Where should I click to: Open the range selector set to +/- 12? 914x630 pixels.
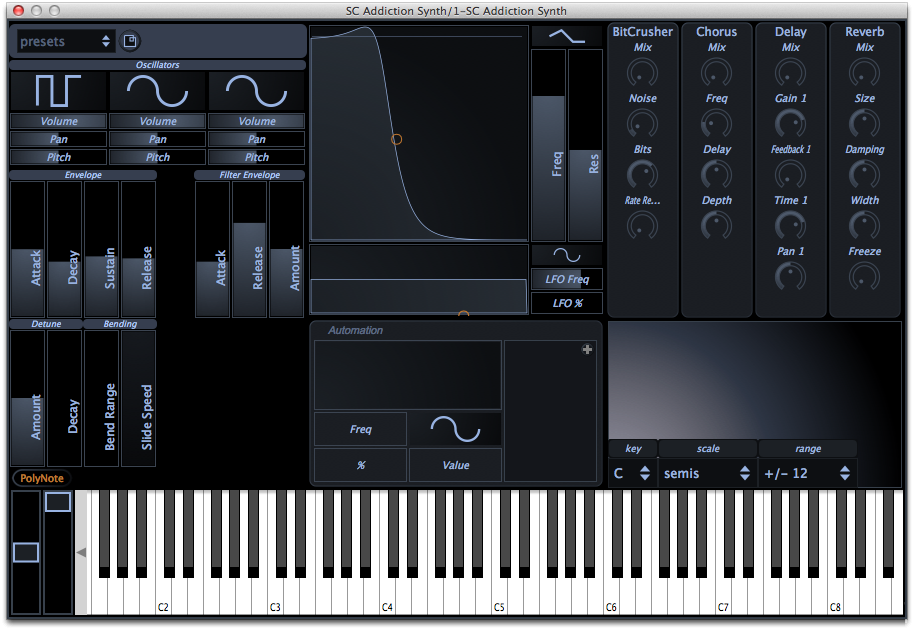(x=807, y=473)
